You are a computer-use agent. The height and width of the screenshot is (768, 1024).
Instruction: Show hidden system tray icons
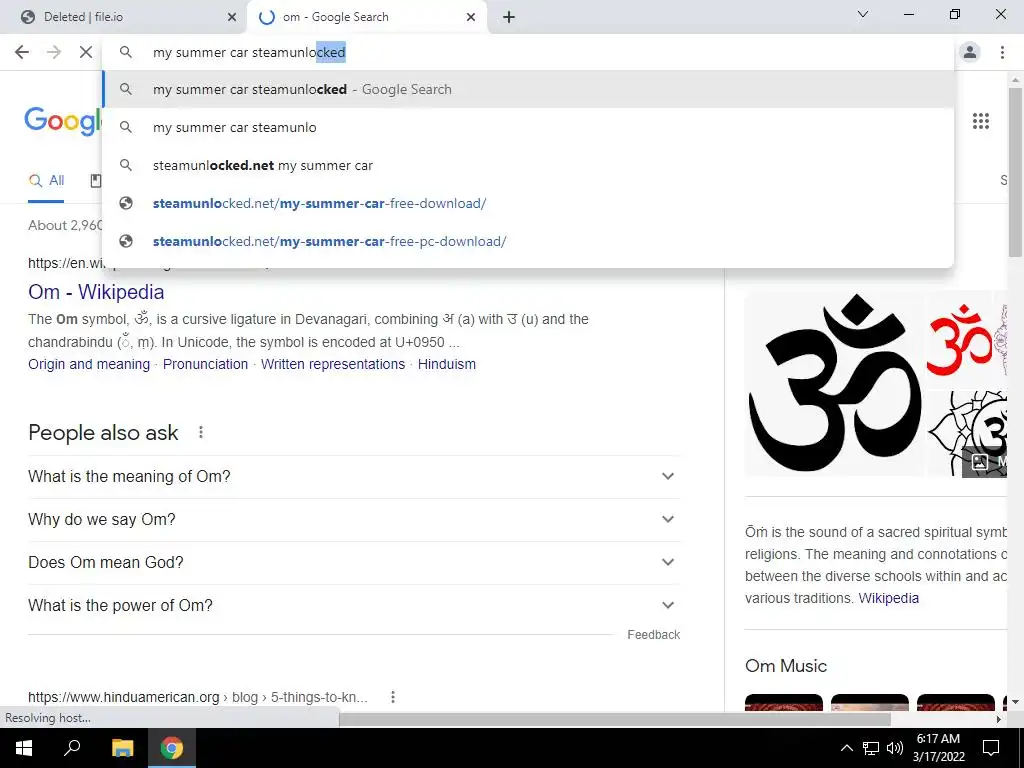click(x=846, y=748)
